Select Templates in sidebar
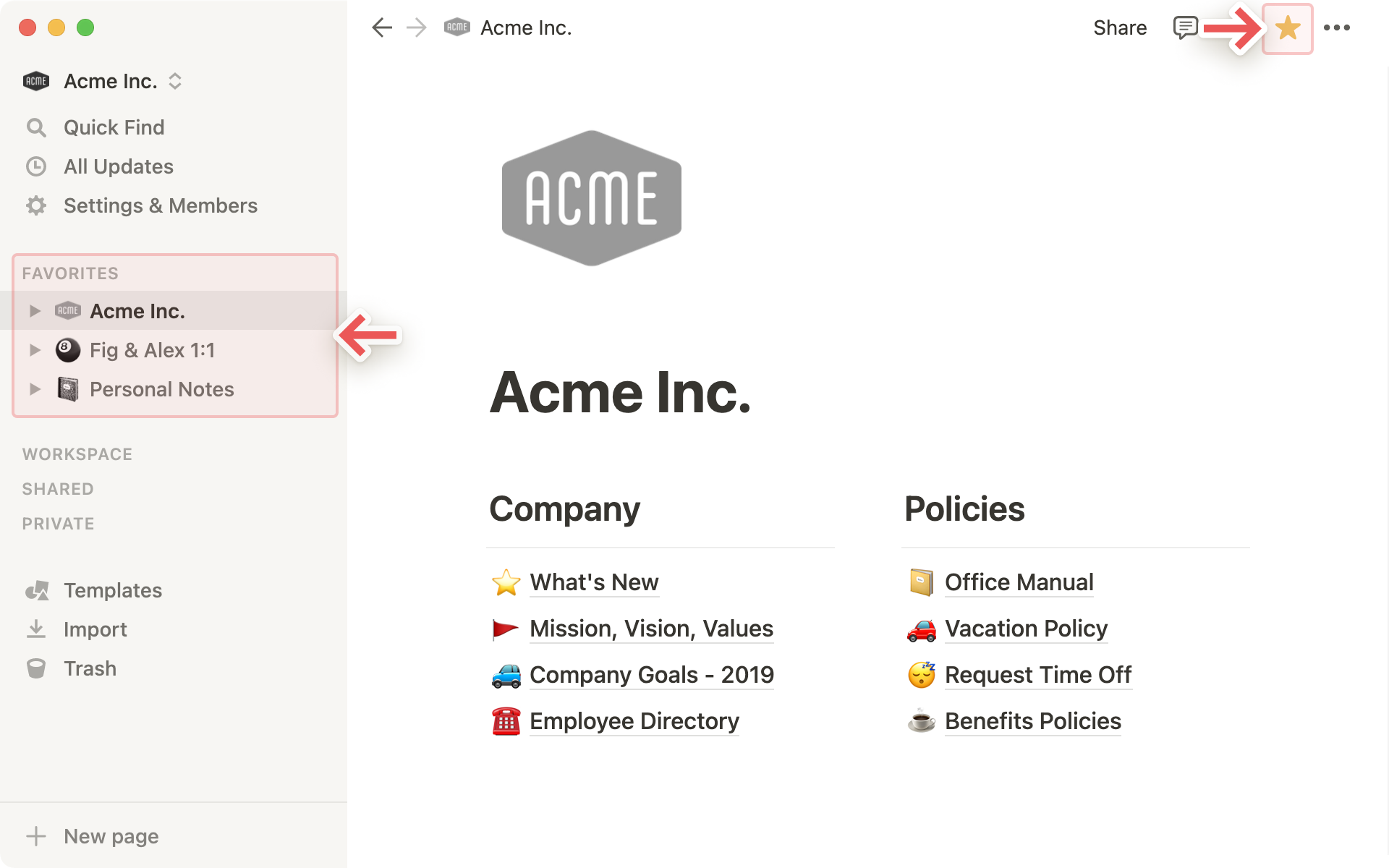 112,590
